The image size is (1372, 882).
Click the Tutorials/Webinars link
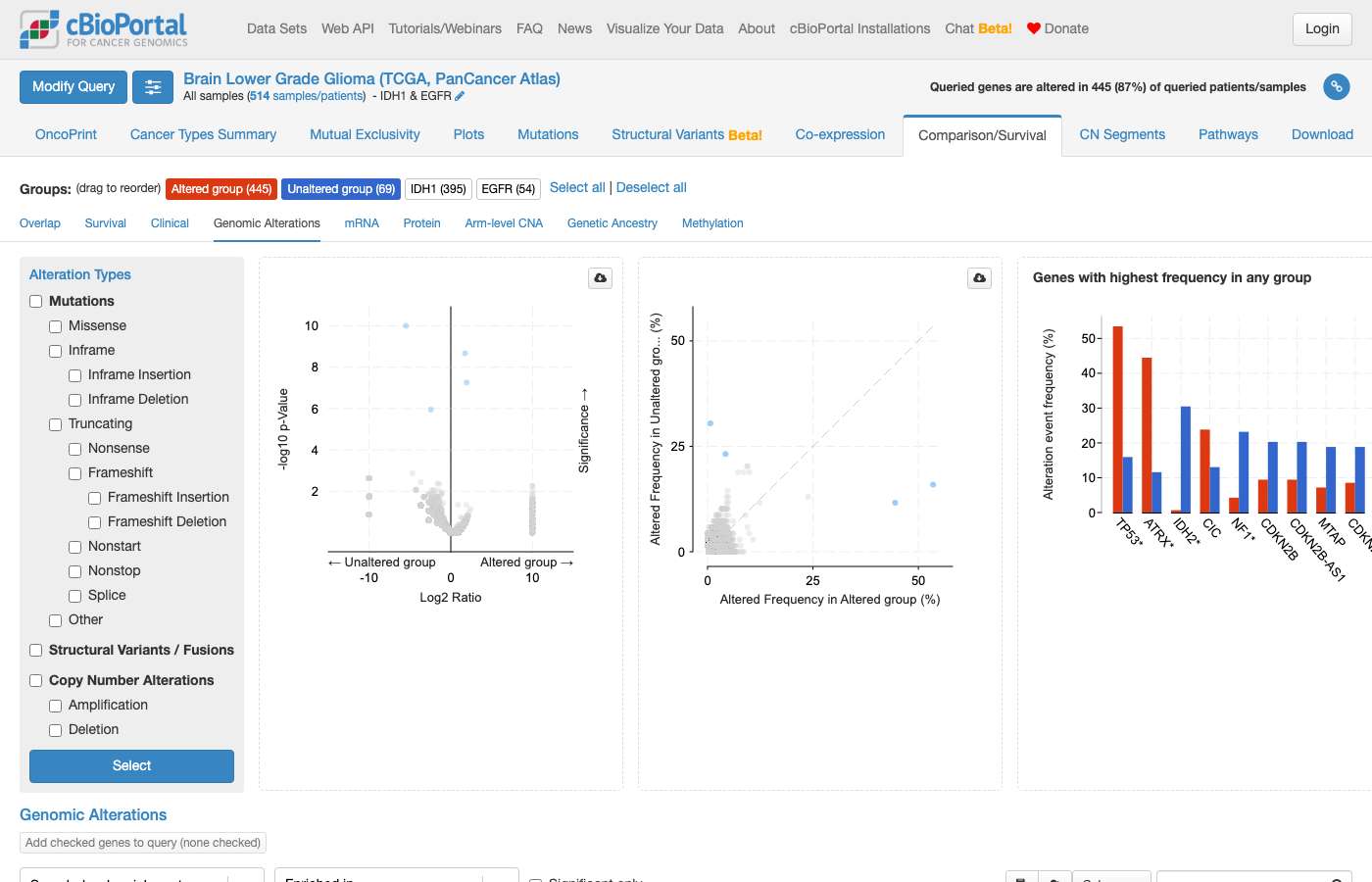coord(445,29)
